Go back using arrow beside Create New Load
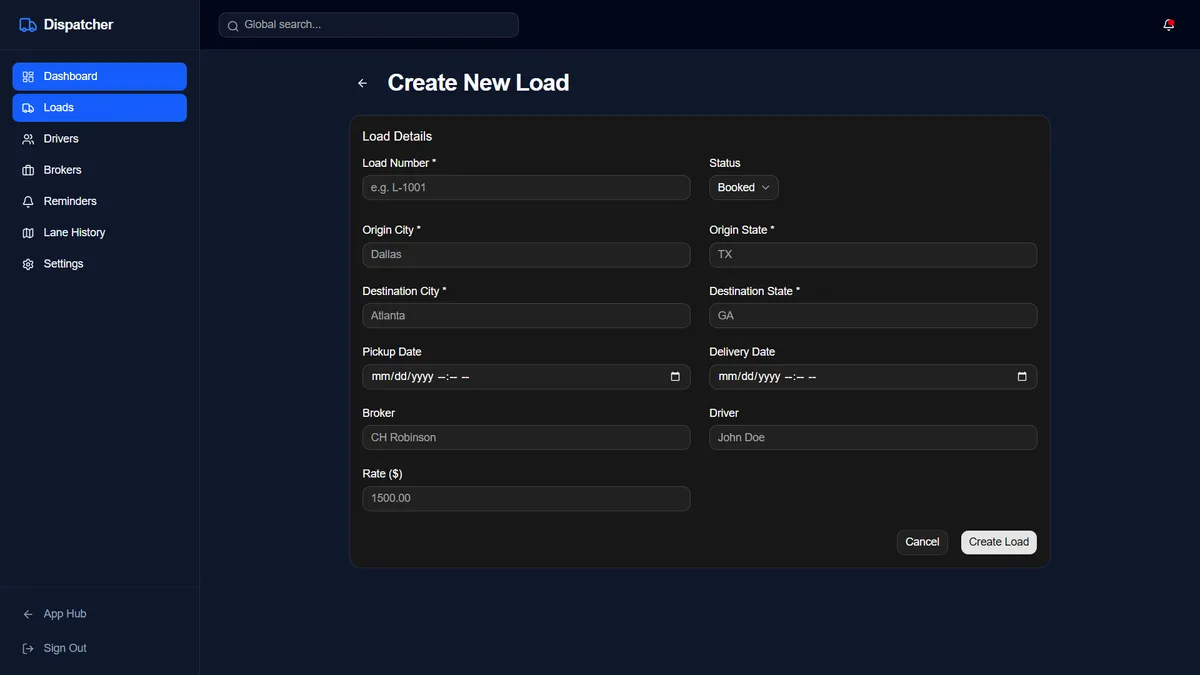The width and height of the screenshot is (1200, 675). pyautogui.click(x=363, y=83)
